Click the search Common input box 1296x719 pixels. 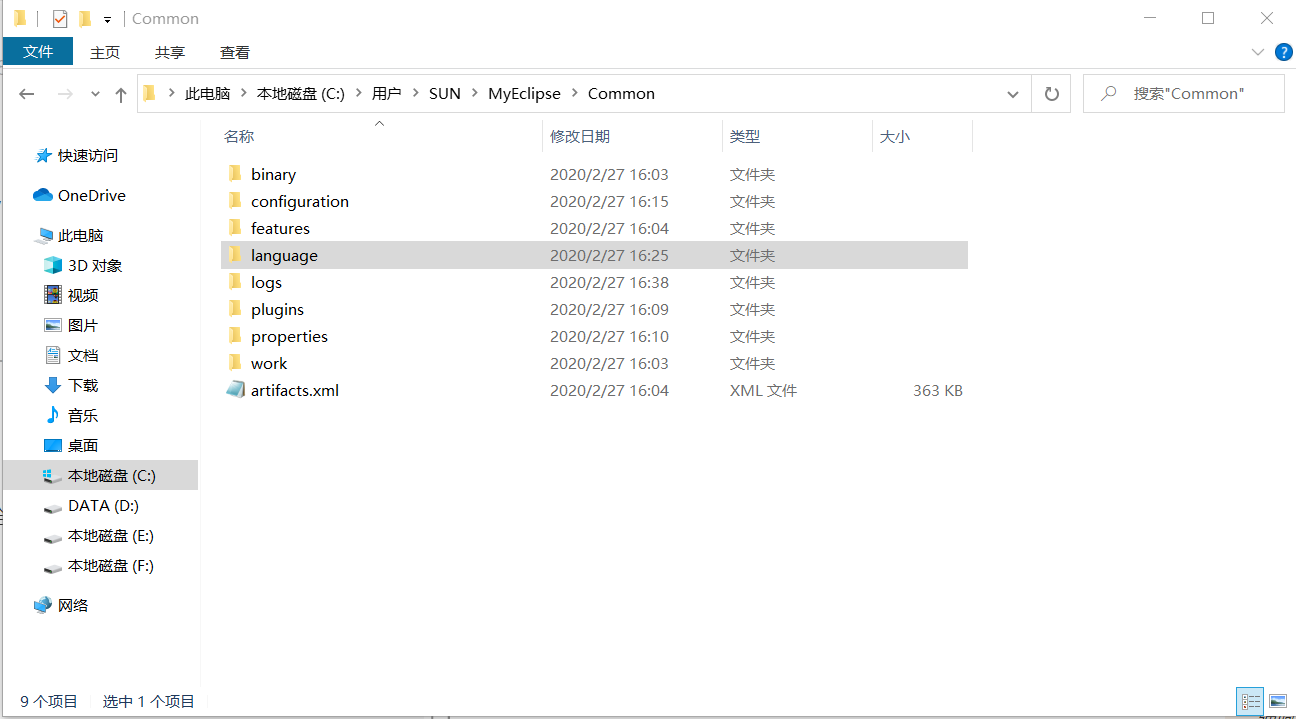point(1184,94)
